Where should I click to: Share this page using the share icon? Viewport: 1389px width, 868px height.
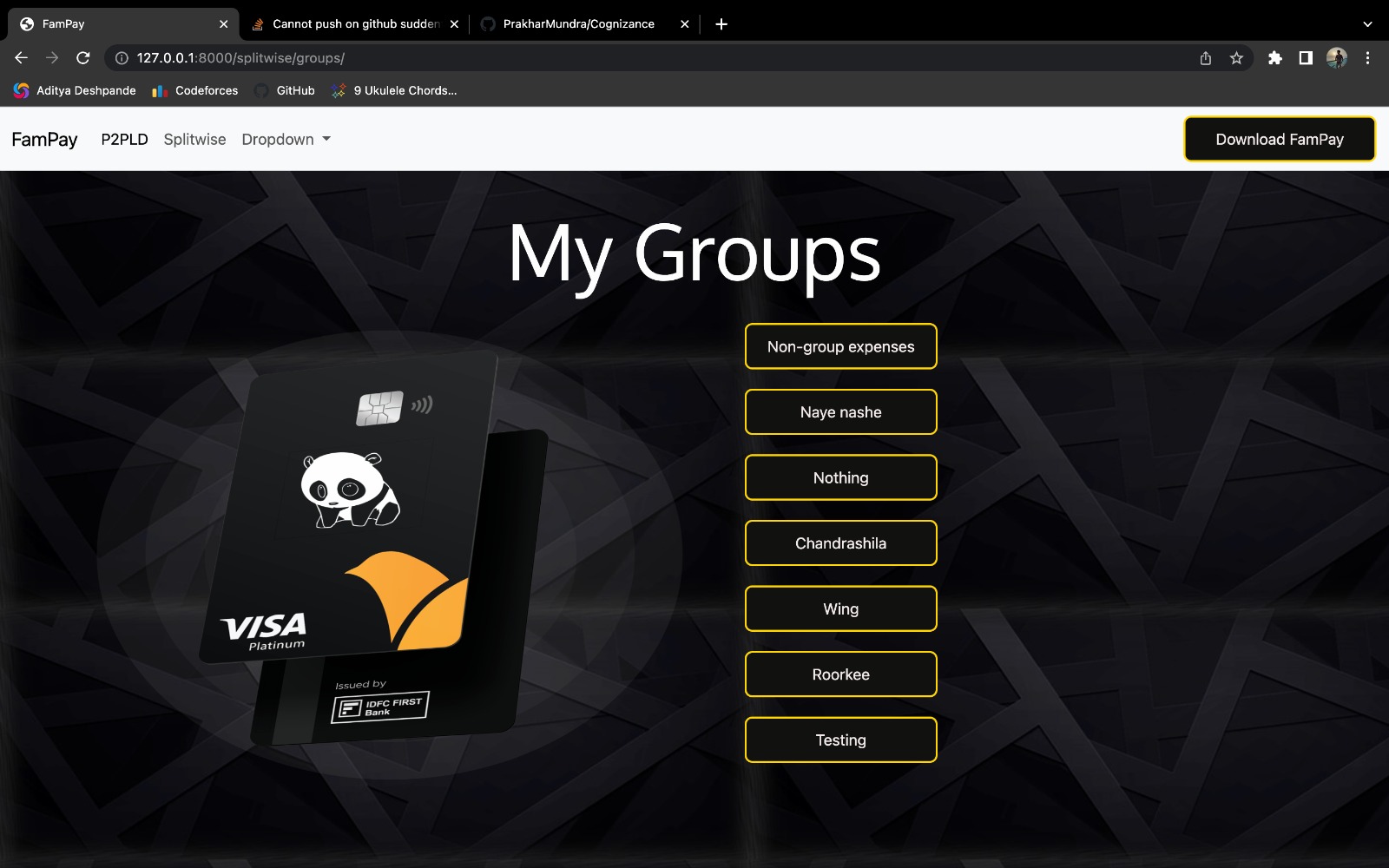pos(1206,58)
